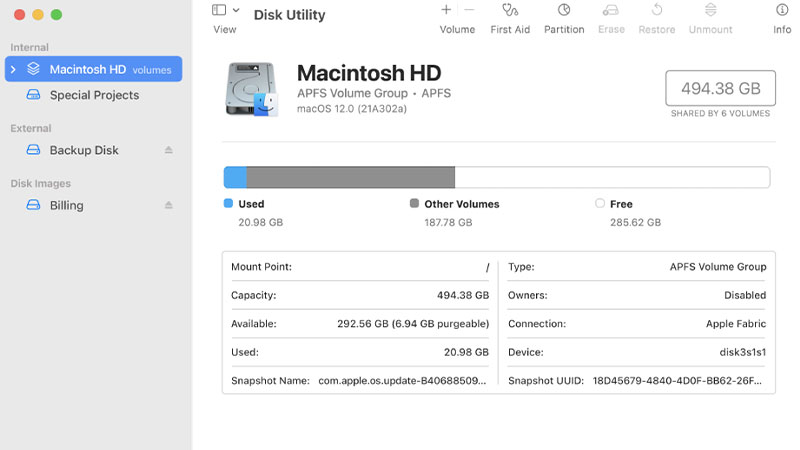Open the View dropdown chevron
The image size is (800, 450).
click(236, 10)
